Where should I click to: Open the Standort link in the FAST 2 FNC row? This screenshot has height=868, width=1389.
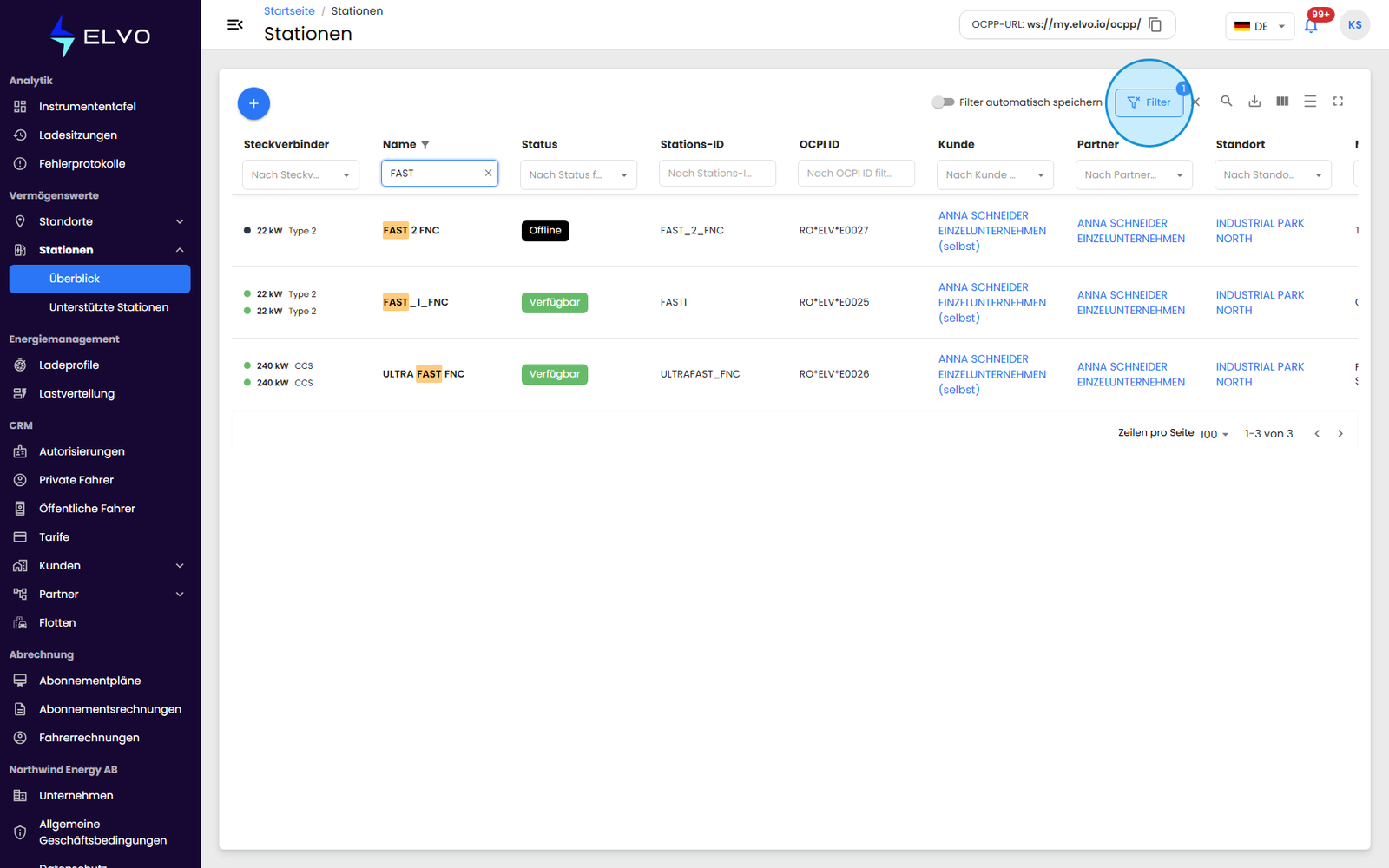pos(1260,231)
